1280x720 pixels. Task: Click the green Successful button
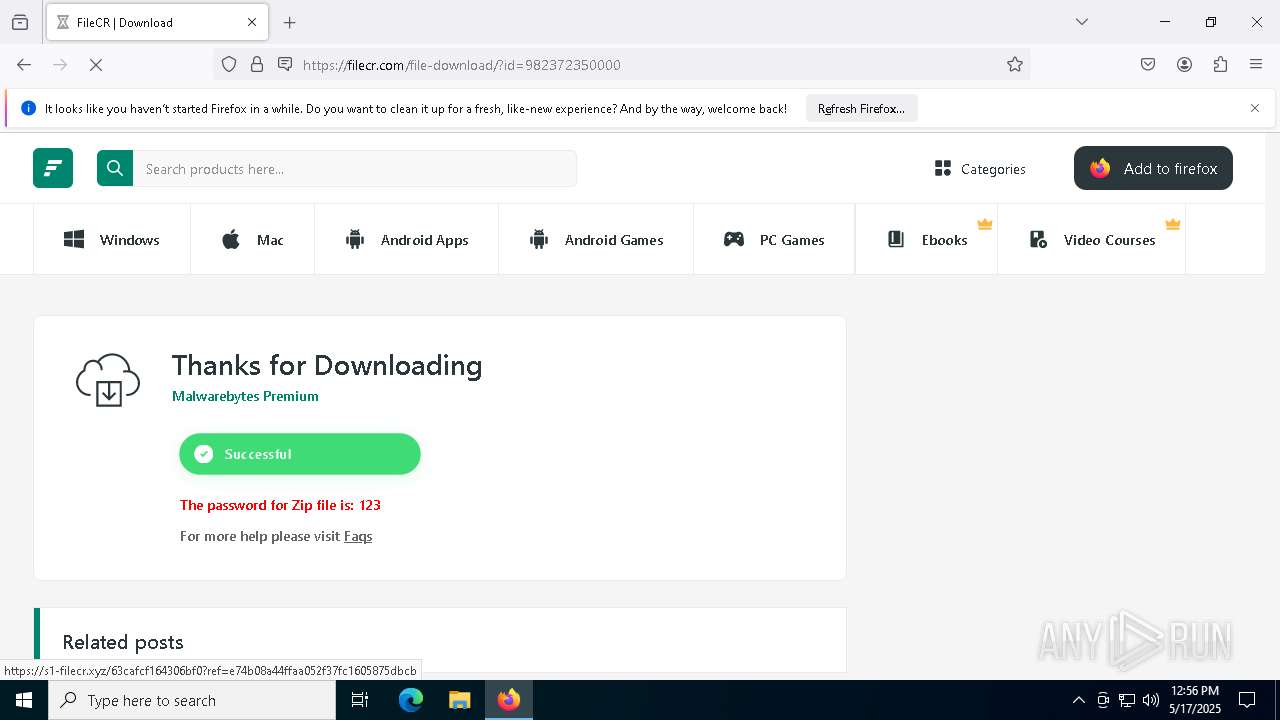coord(300,454)
